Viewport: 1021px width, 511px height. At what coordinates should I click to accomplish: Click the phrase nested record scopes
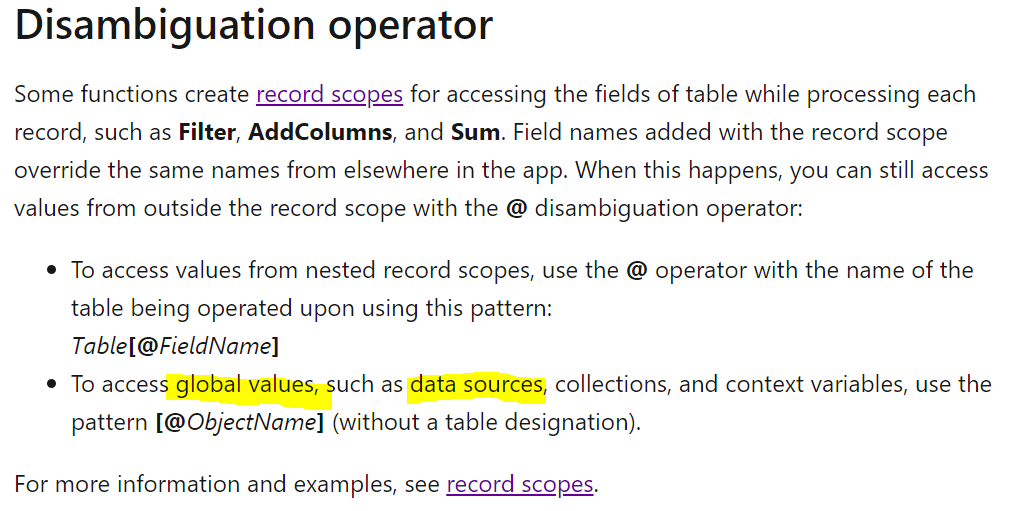click(x=417, y=271)
